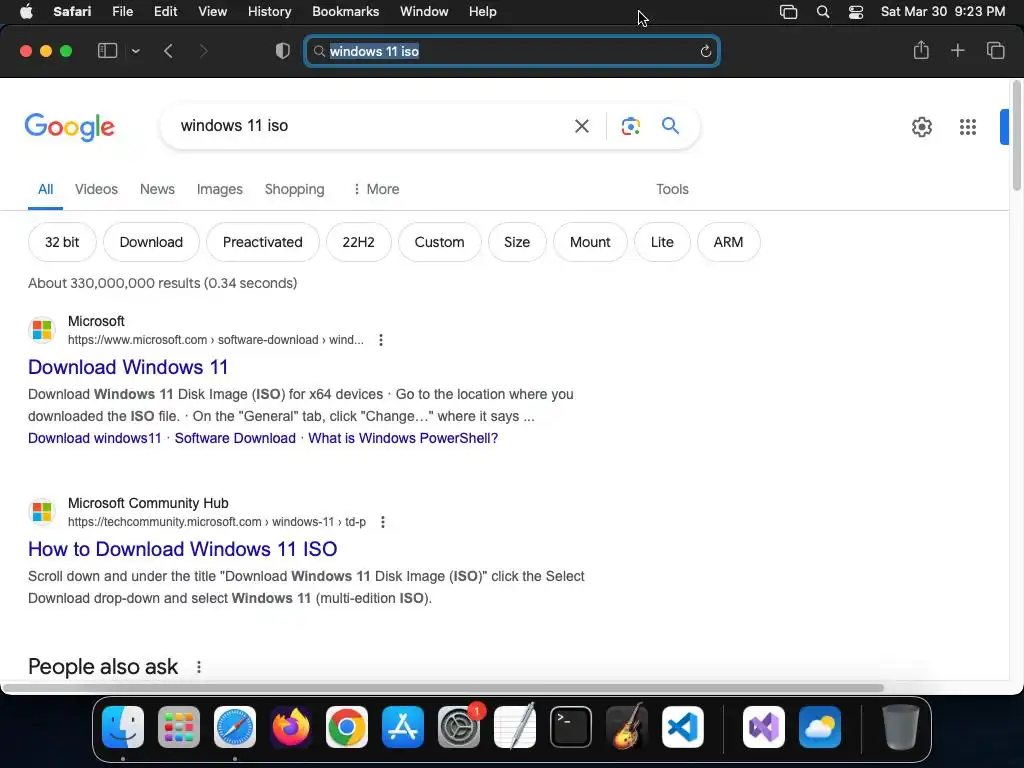1024x768 pixels.
Task: Search by image with Google Lens
Action: coord(630,126)
